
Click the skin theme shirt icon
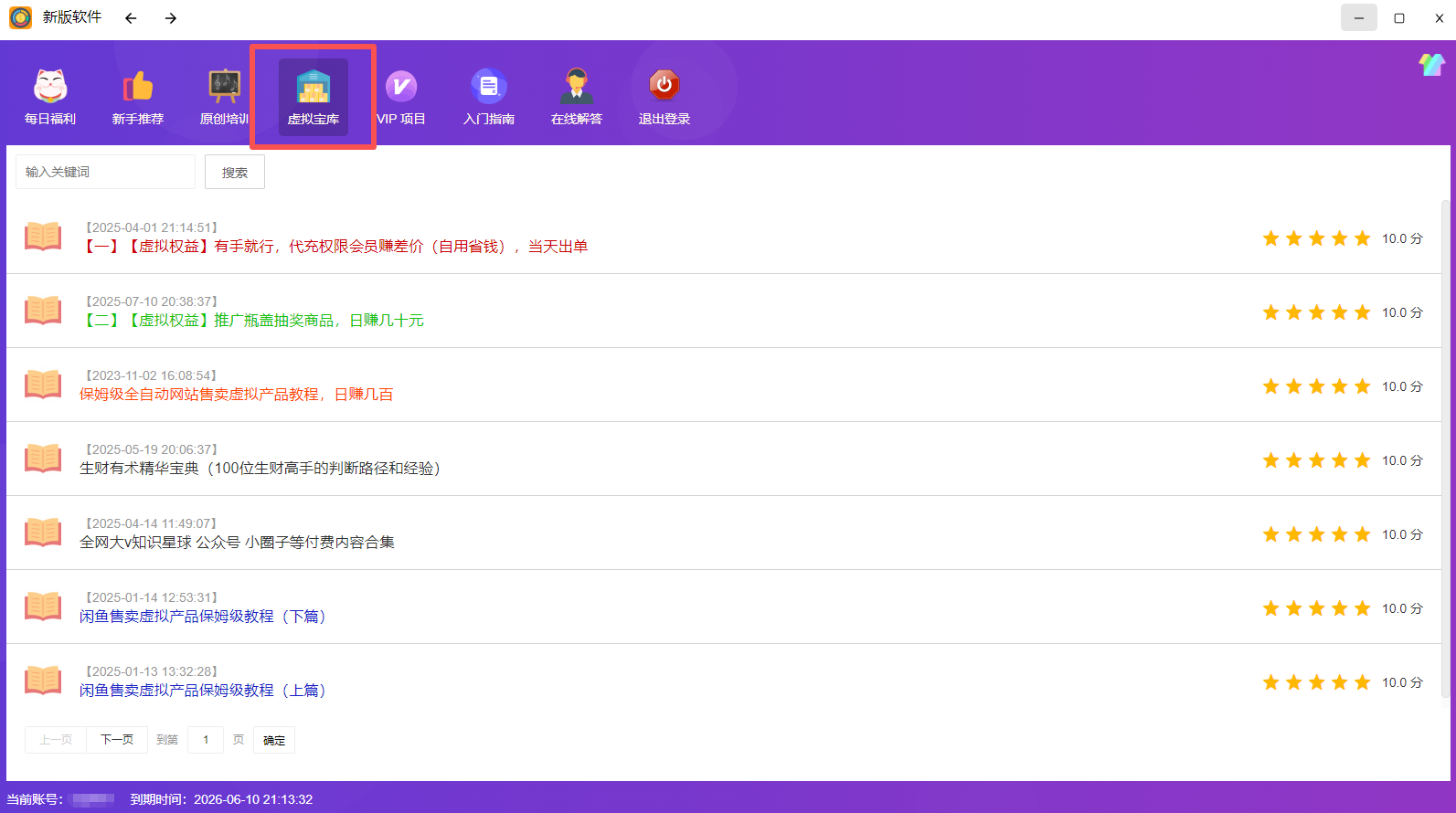pyautogui.click(x=1431, y=64)
